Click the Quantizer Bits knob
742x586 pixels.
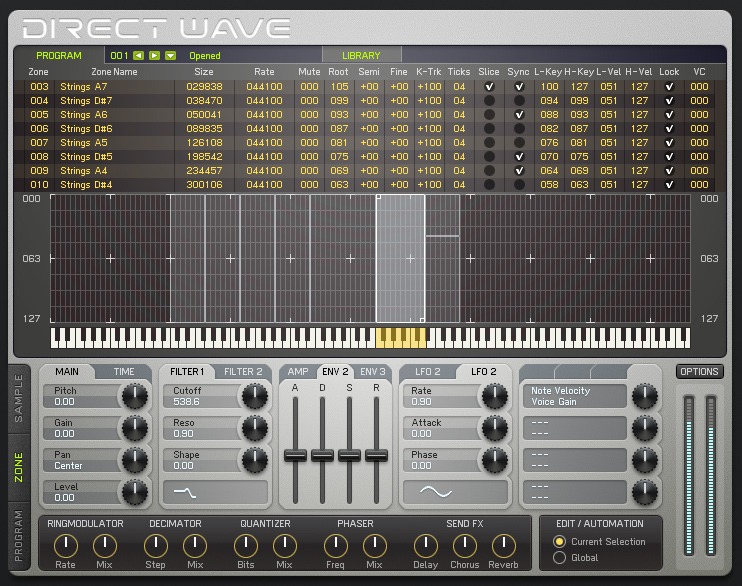coord(246,546)
